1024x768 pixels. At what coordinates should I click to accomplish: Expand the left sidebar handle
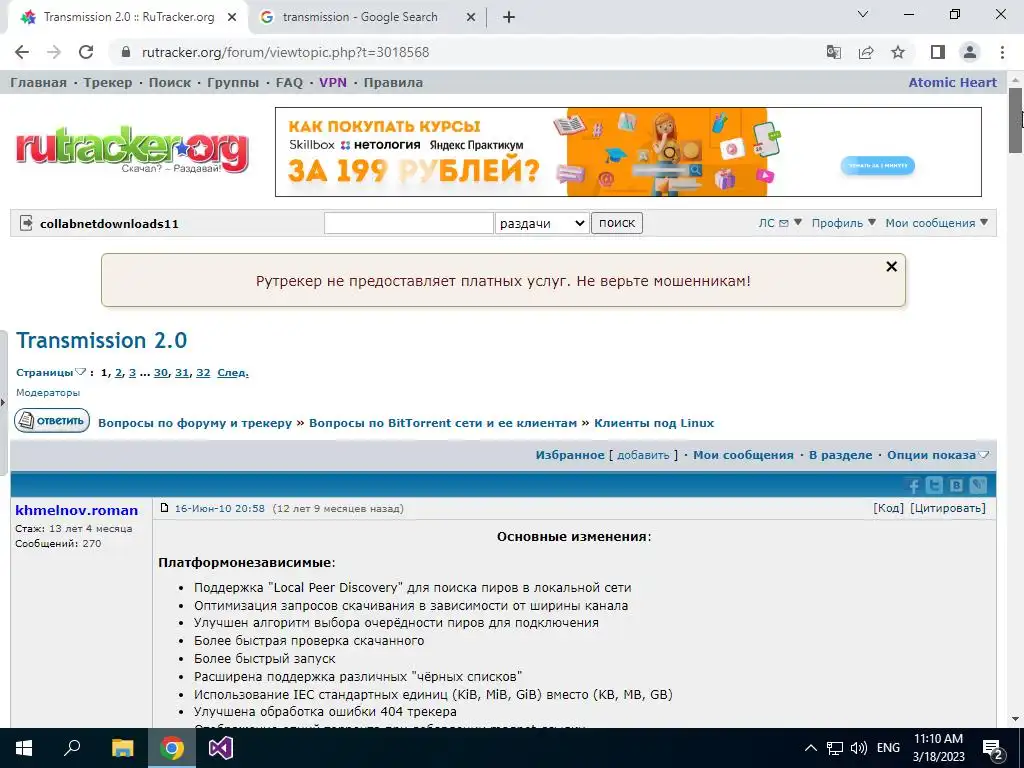(x=3, y=402)
